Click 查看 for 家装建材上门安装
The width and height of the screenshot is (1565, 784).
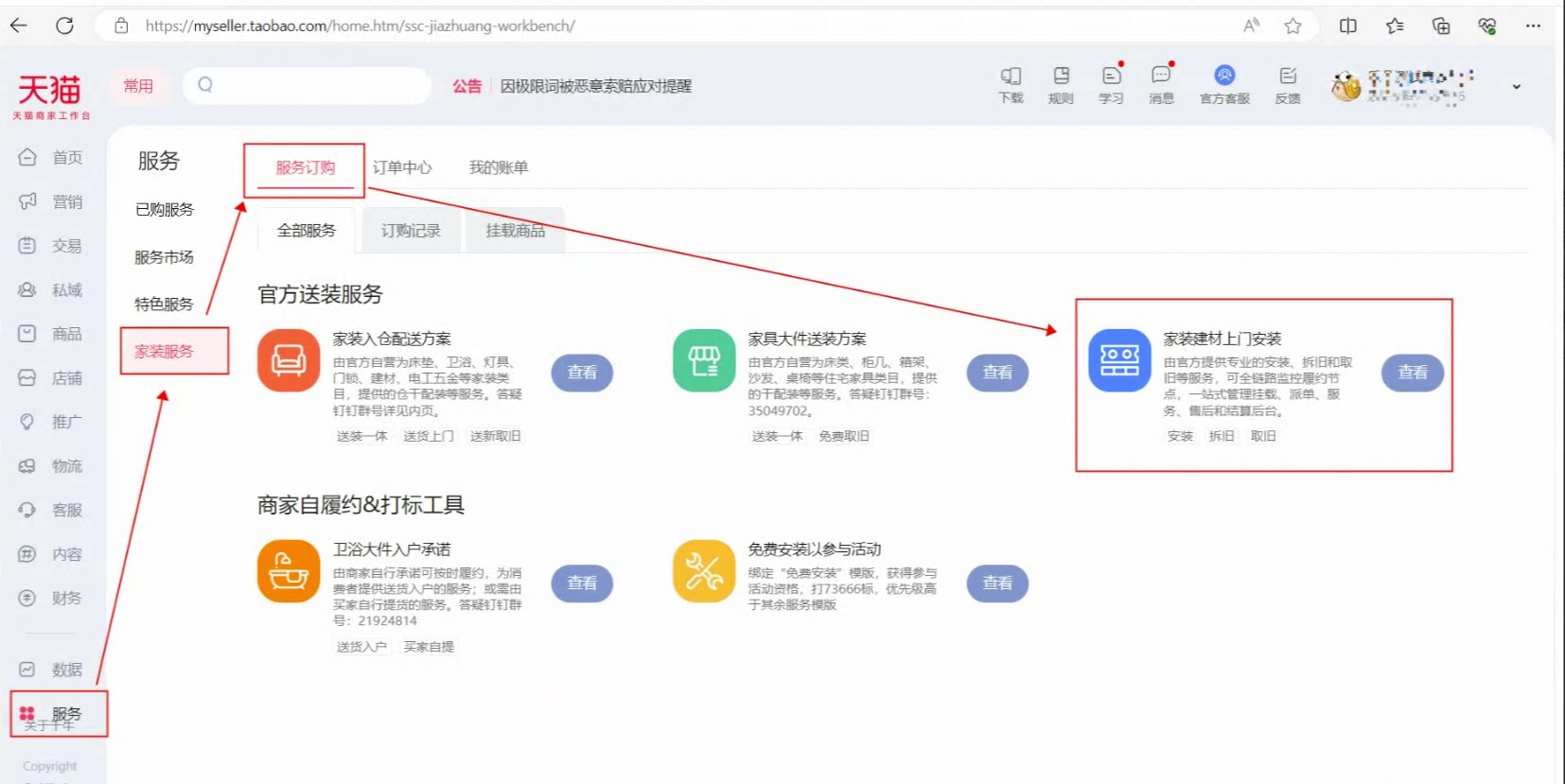pos(1413,373)
